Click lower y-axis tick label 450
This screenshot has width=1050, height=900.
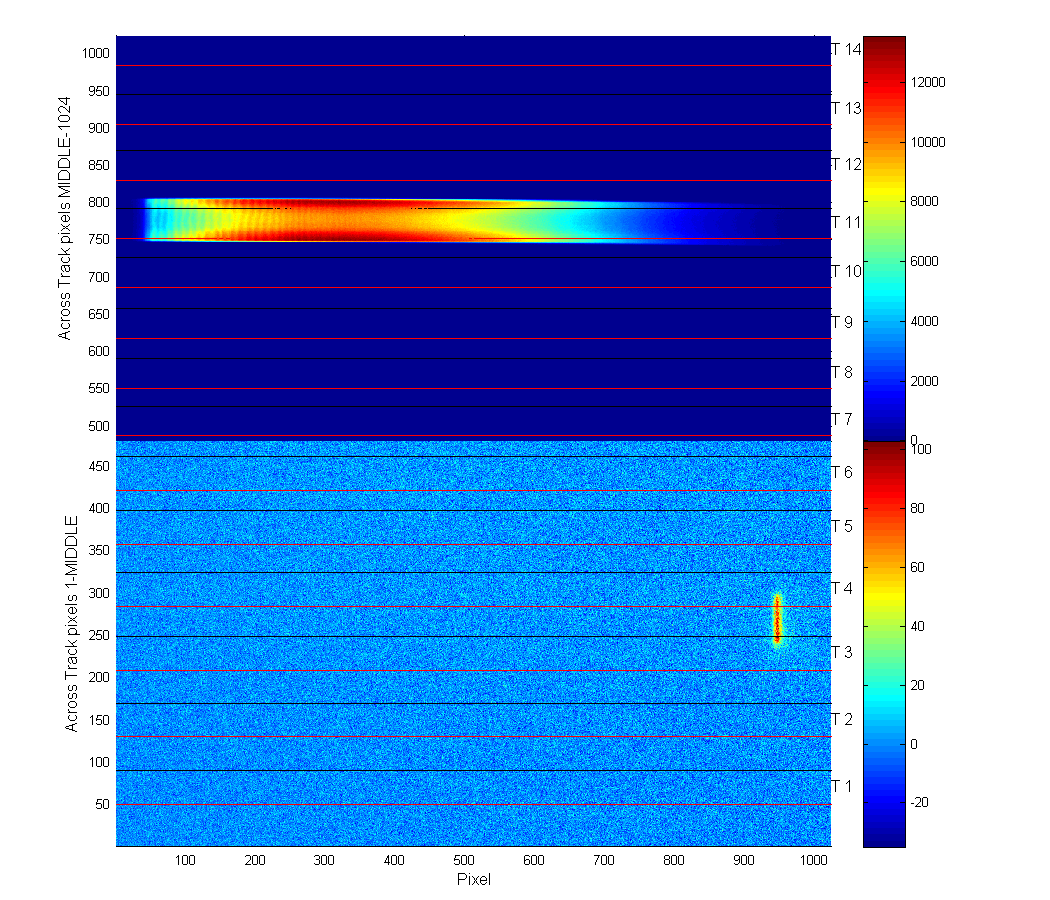(x=98, y=466)
